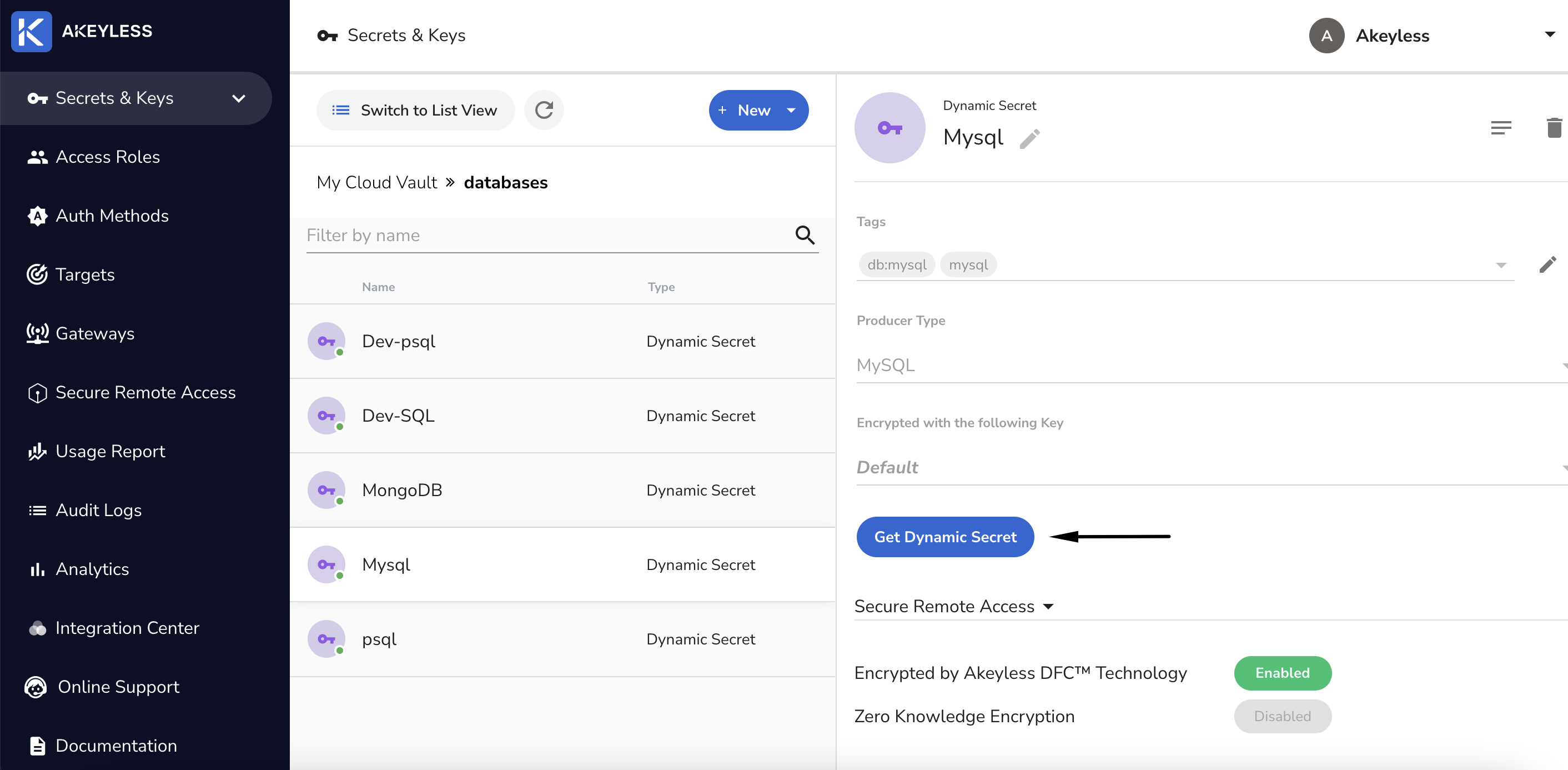This screenshot has height=770, width=1568.
Task: Click the MongoDB key icon
Action: (x=326, y=491)
